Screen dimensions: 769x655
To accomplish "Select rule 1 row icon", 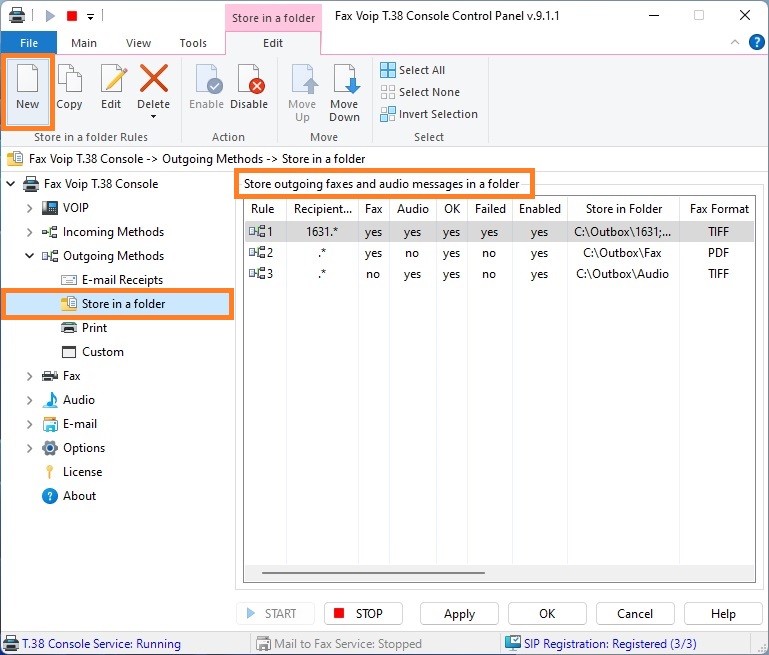I will [x=257, y=231].
